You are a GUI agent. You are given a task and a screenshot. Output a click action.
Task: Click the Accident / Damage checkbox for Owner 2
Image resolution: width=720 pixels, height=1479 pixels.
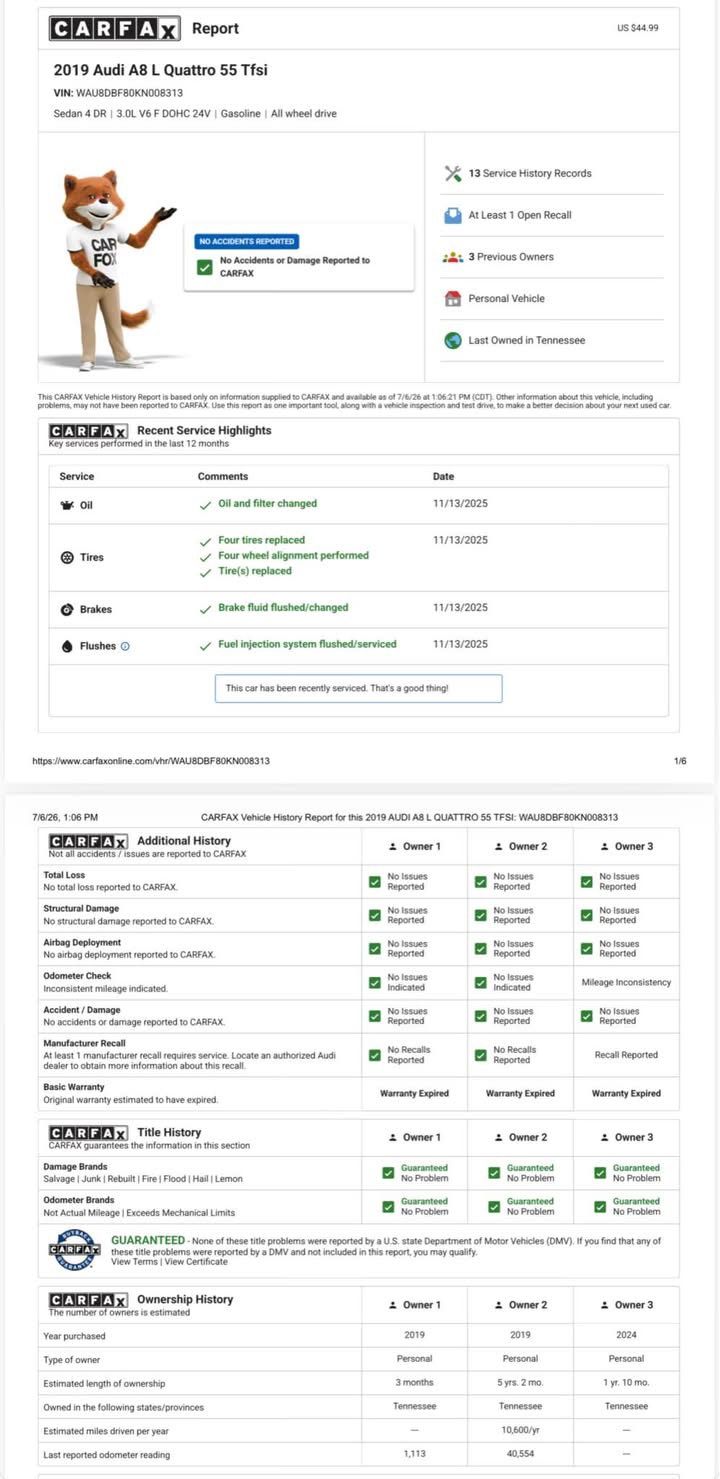481,1016
